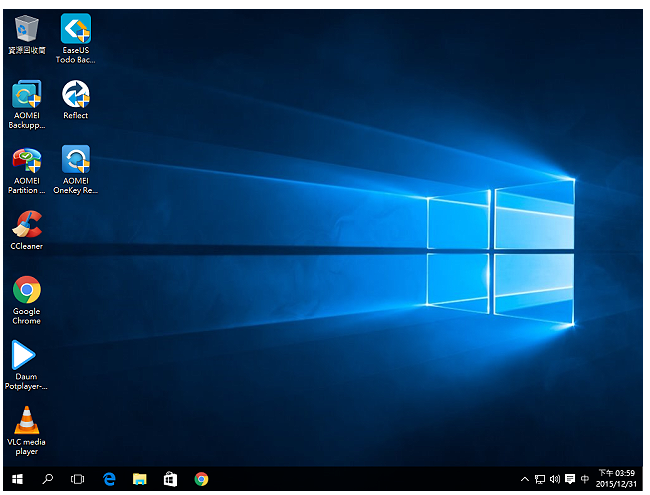Open the network status tray icon
Screen dimensions: 650x495
point(540,479)
